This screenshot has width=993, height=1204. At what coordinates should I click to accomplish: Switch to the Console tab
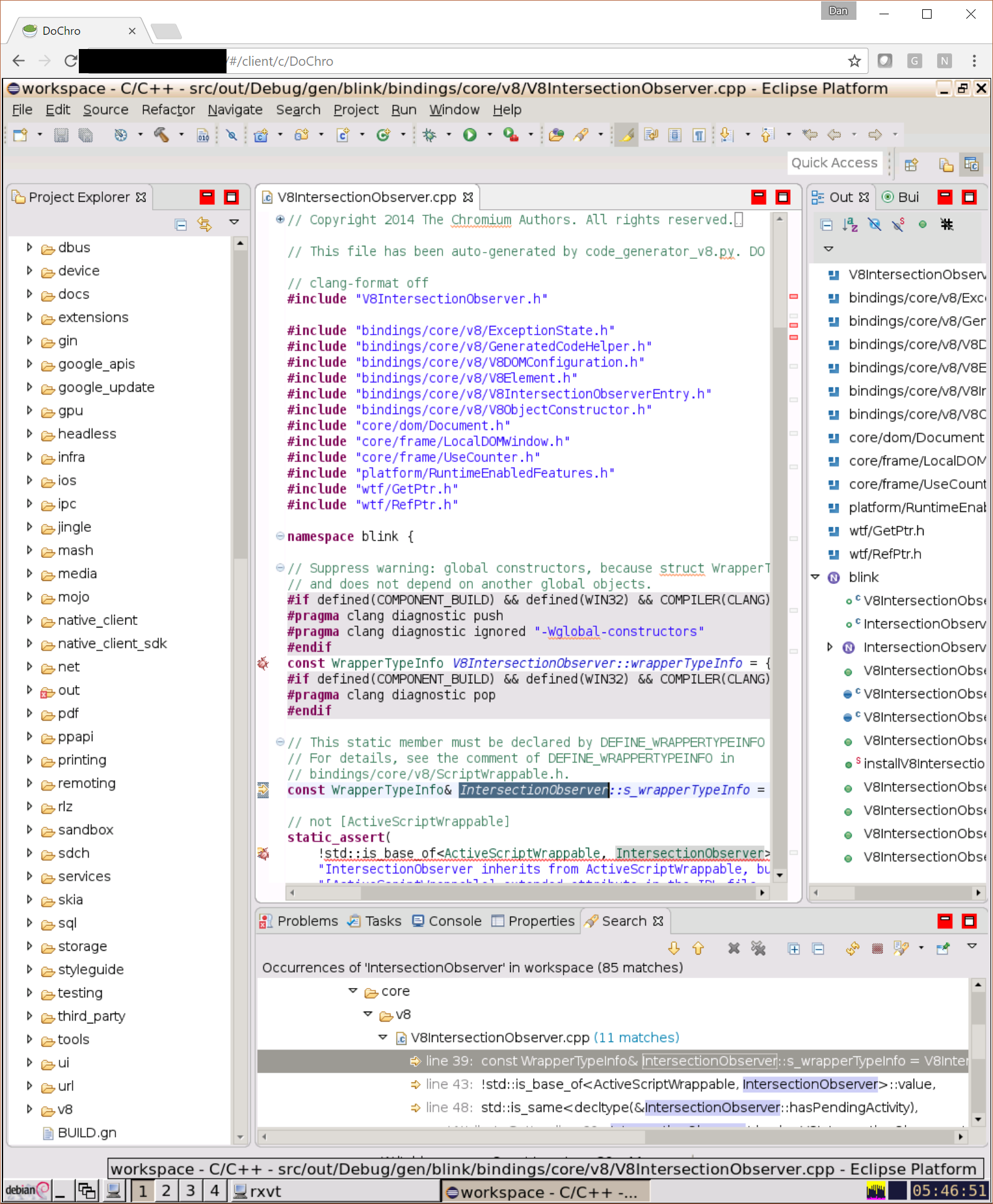447,921
